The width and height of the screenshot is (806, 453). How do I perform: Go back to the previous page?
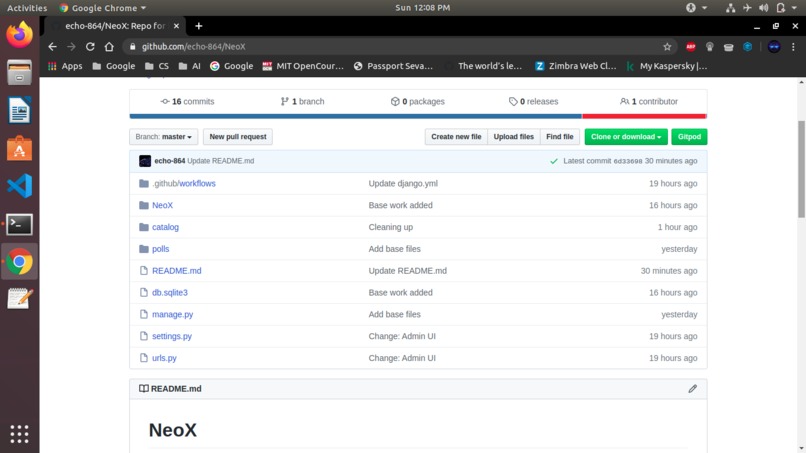[x=52, y=47]
